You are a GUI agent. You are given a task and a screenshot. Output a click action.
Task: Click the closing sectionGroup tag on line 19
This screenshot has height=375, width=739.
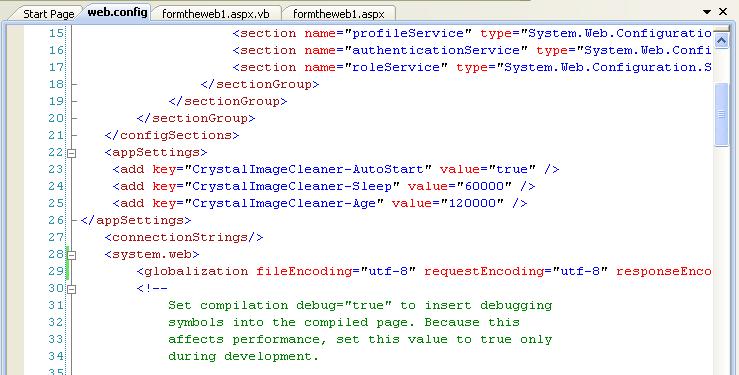(228, 101)
